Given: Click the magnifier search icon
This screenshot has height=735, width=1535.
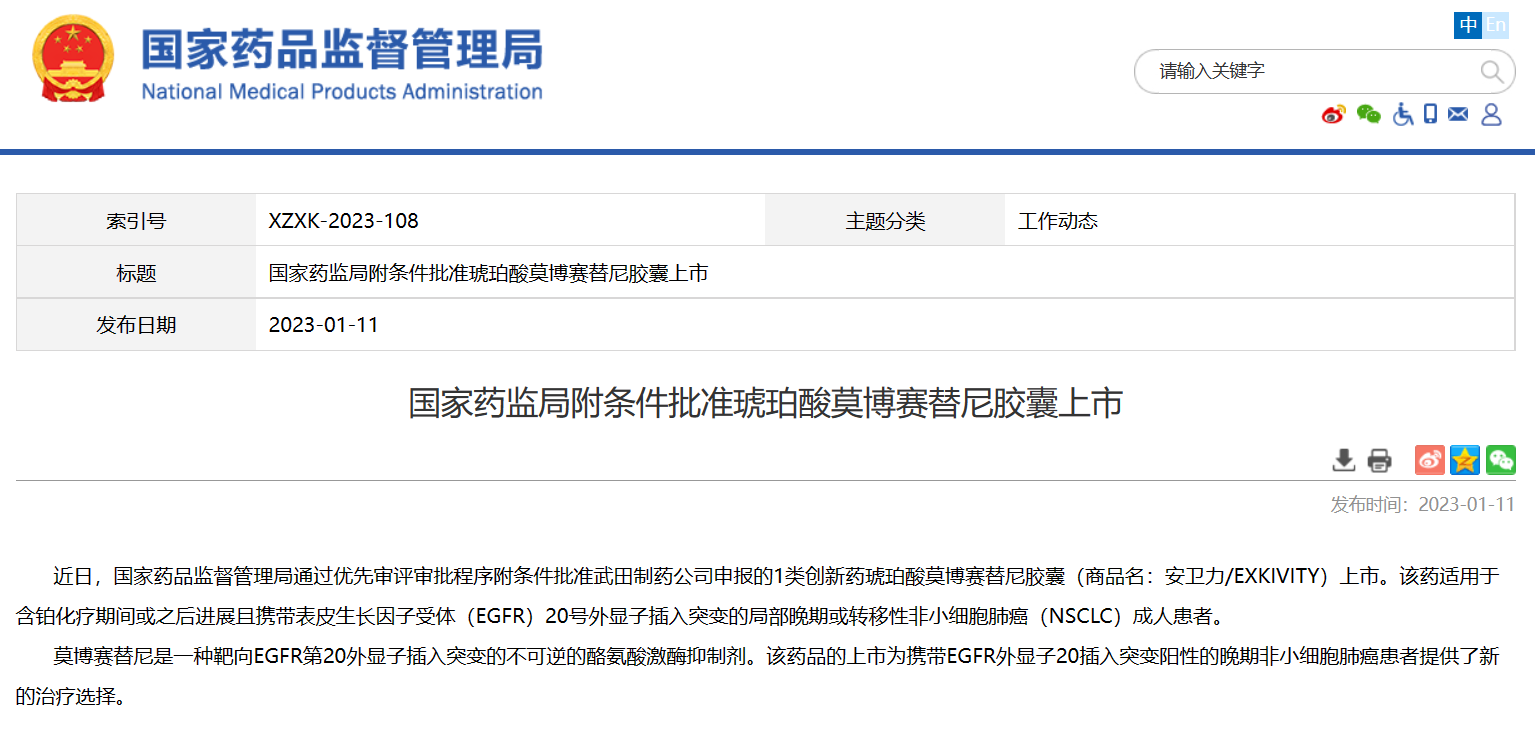Looking at the screenshot, I should click(x=1491, y=71).
